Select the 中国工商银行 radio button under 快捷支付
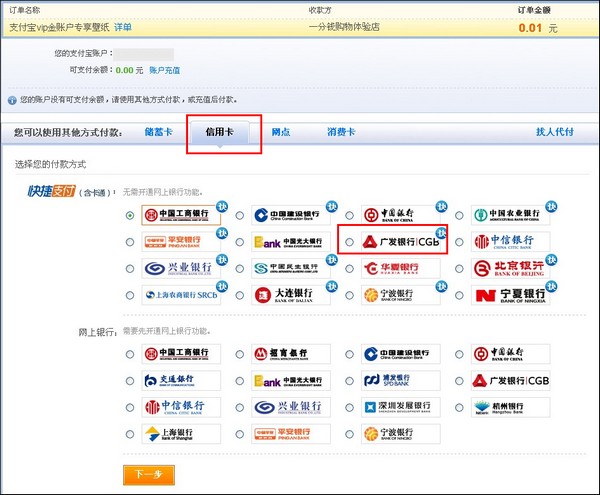 (130, 215)
